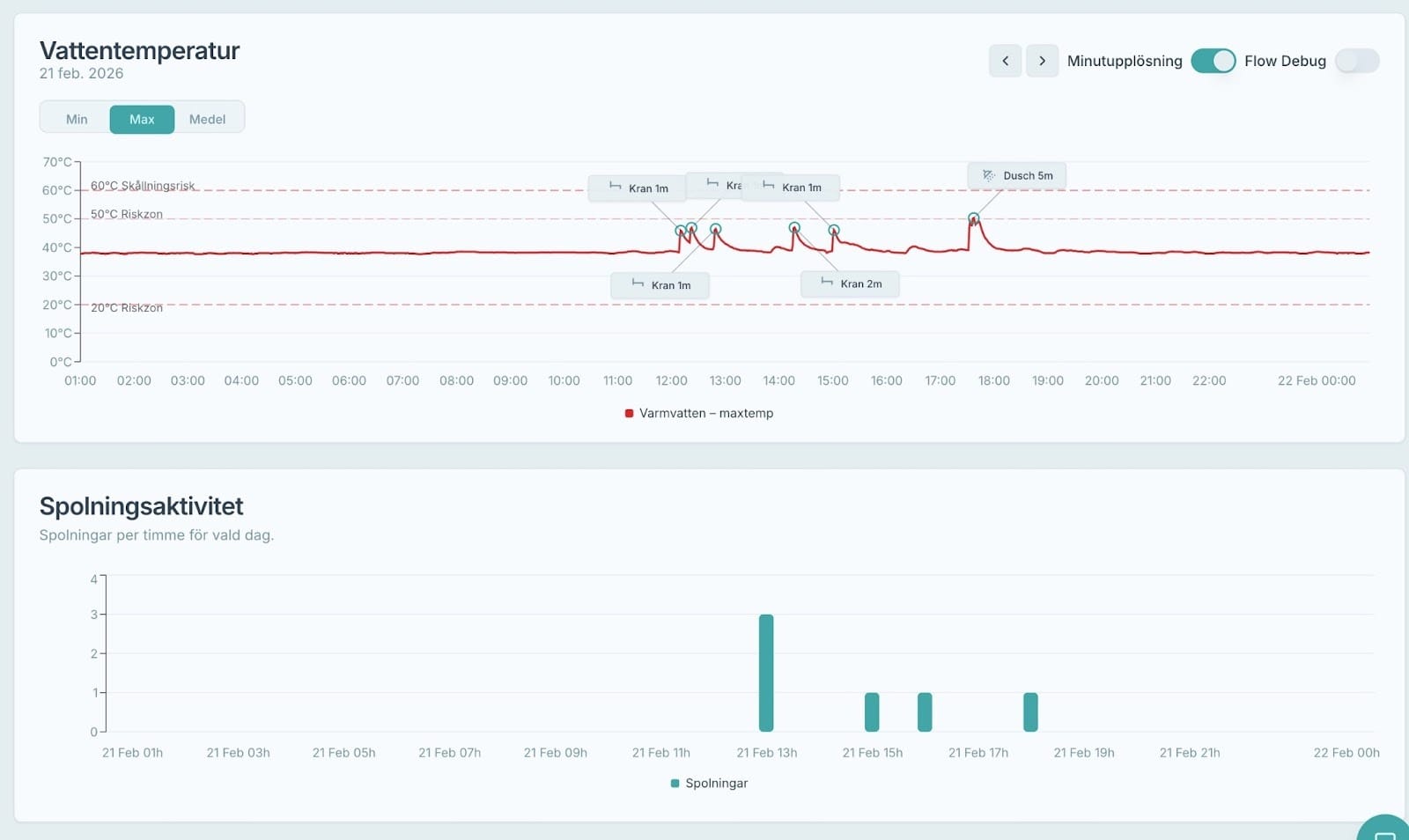This screenshot has width=1409, height=840.
Task: Click faucet icon in Kran 1m label below curve
Action: point(638,284)
